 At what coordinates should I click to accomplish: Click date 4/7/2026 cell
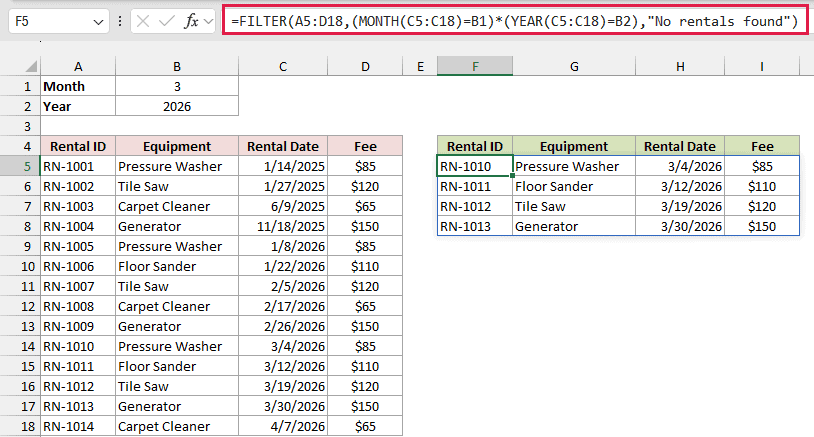coord(283,426)
